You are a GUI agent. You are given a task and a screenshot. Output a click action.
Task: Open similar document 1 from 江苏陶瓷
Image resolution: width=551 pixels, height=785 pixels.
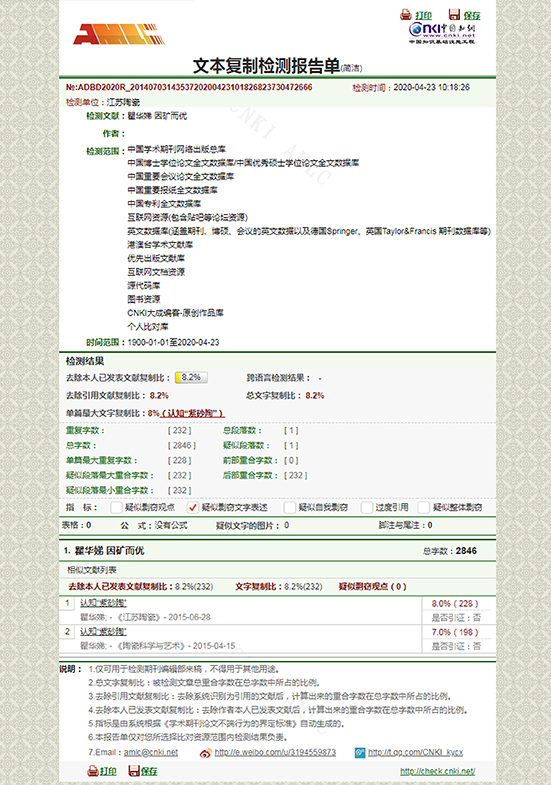click(103, 603)
